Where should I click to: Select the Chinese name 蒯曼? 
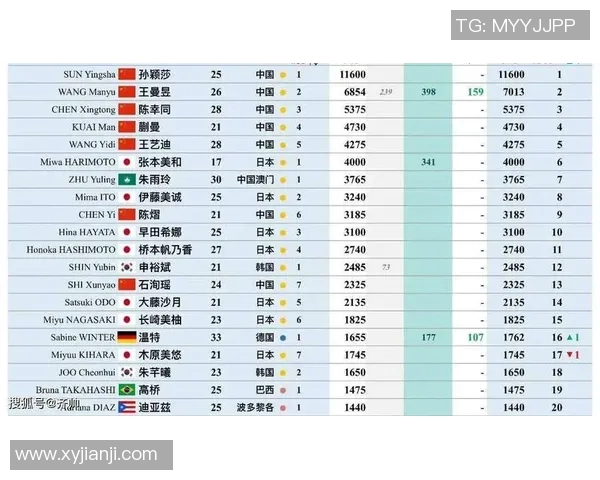point(149,127)
